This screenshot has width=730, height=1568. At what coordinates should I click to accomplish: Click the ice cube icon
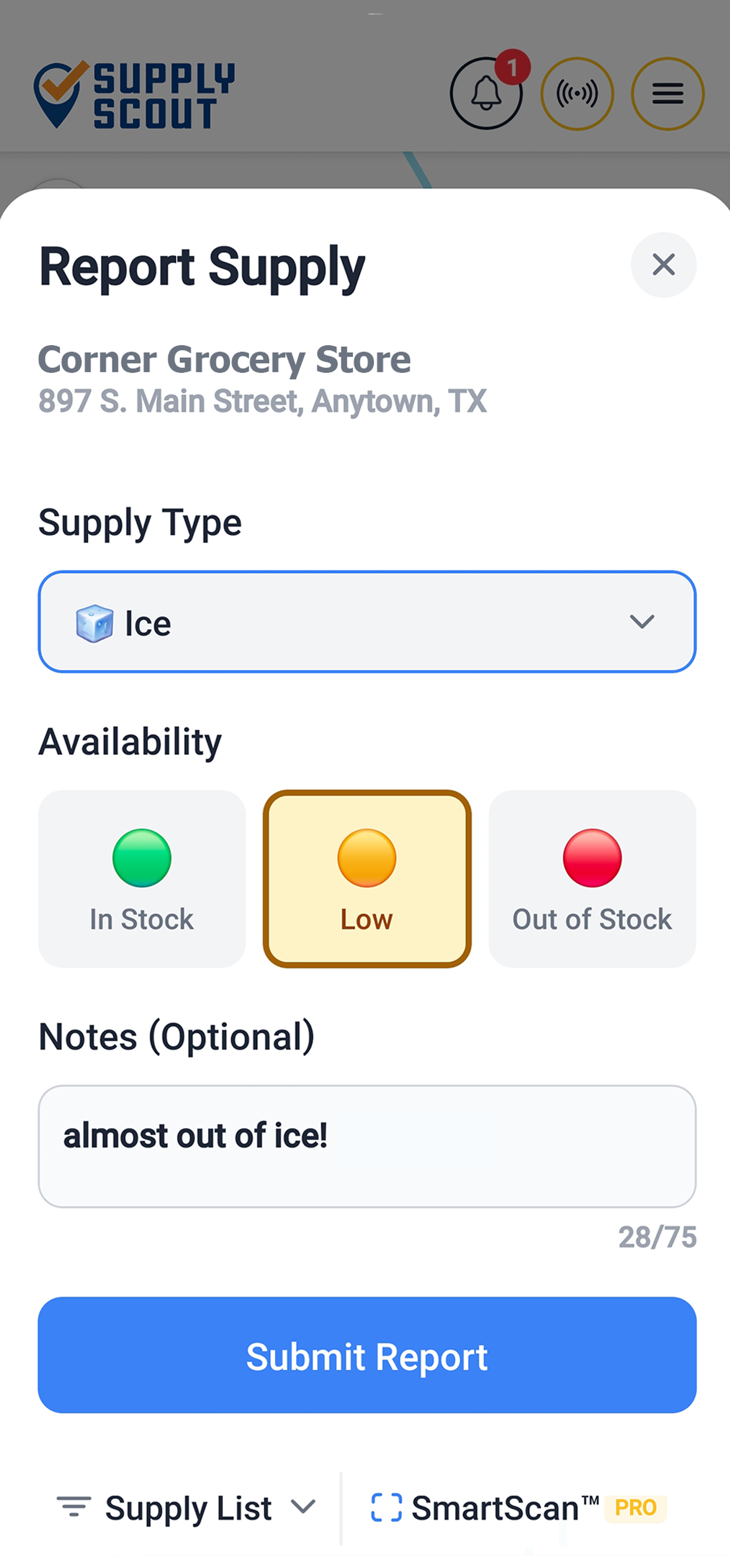click(x=94, y=624)
